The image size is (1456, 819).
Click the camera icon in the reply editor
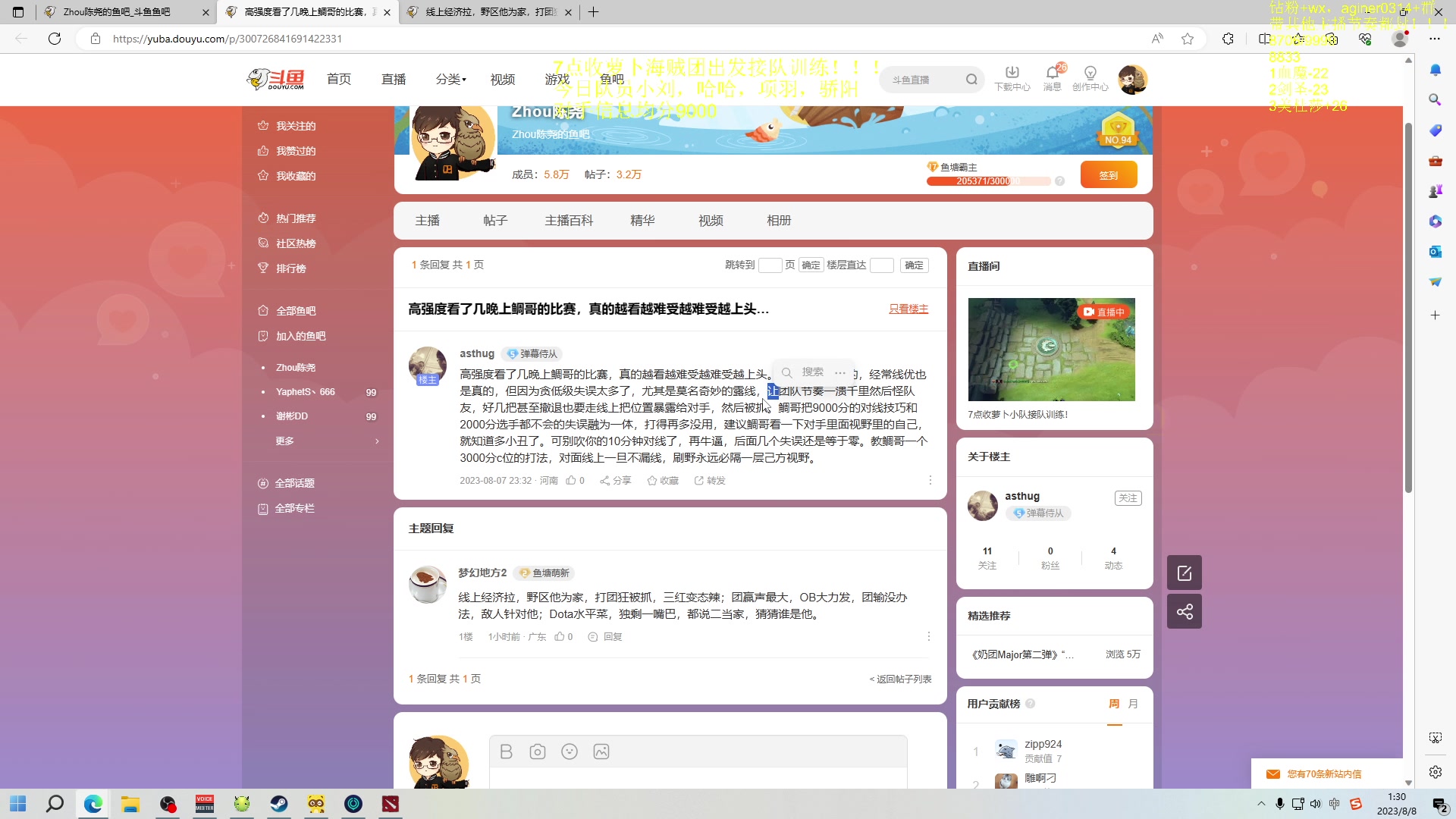(x=538, y=752)
